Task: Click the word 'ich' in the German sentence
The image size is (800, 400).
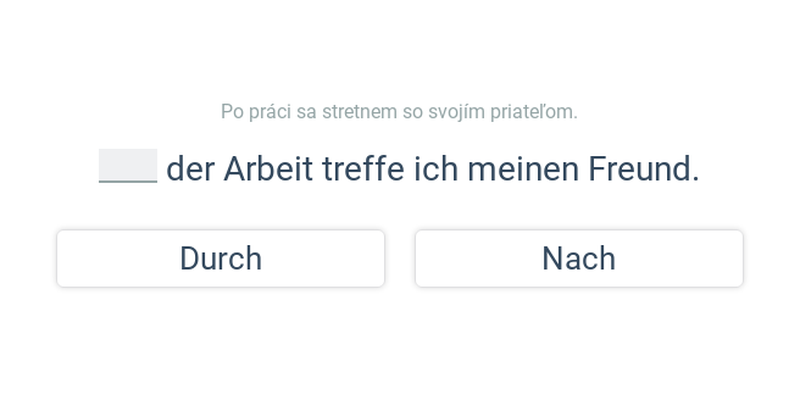Action: pos(436,169)
